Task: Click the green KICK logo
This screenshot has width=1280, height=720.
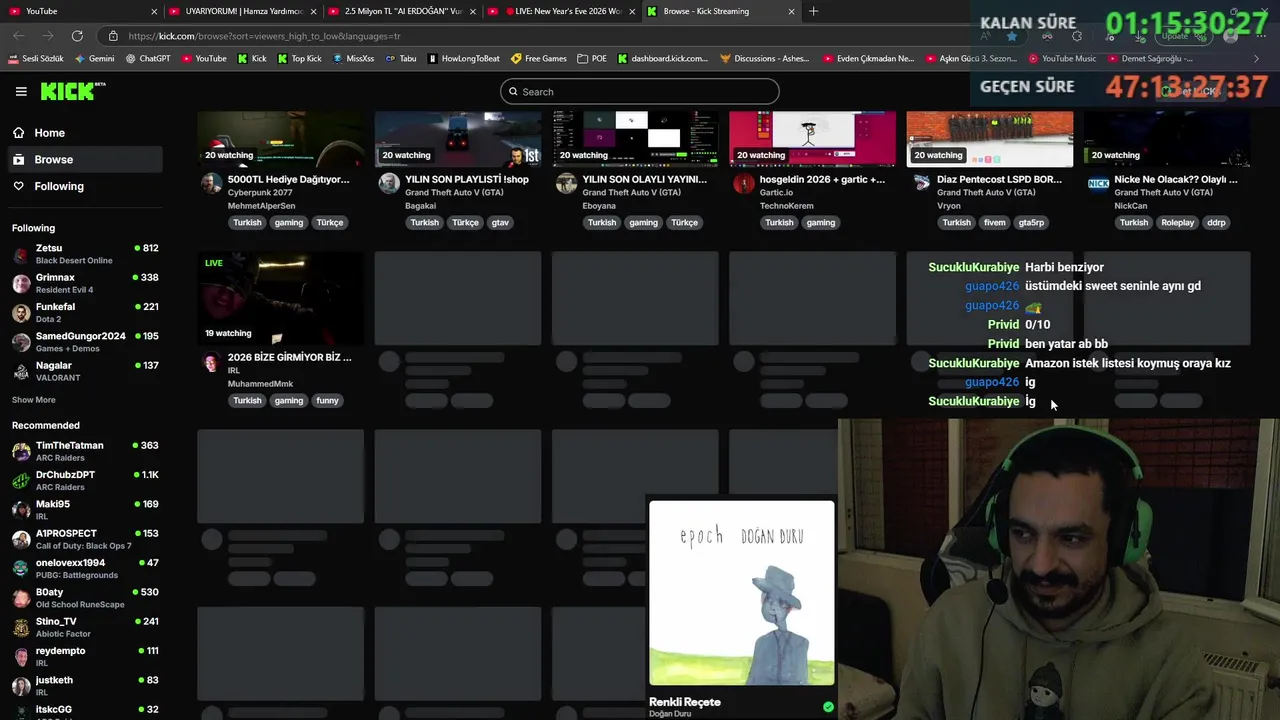Action: tap(72, 91)
